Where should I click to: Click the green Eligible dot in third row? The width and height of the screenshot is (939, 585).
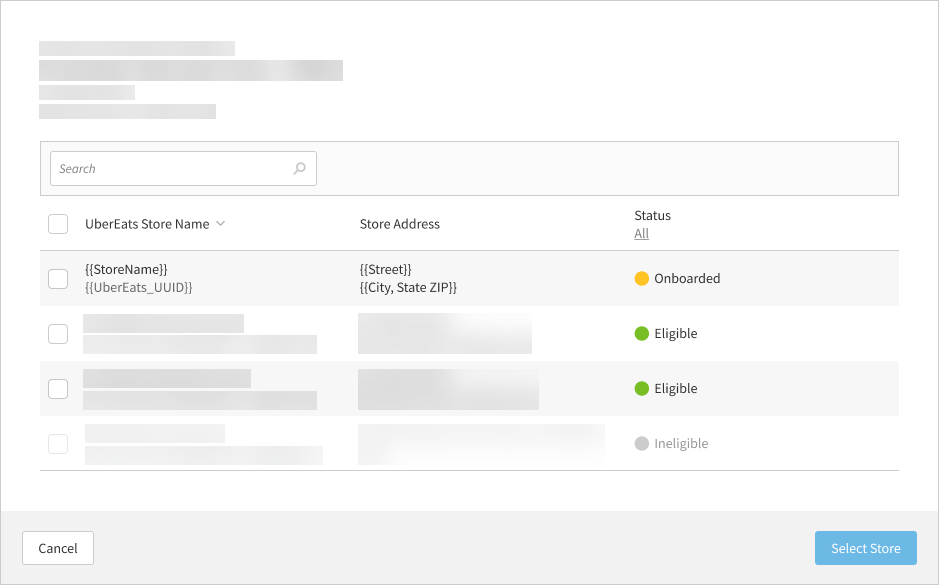coord(642,389)
